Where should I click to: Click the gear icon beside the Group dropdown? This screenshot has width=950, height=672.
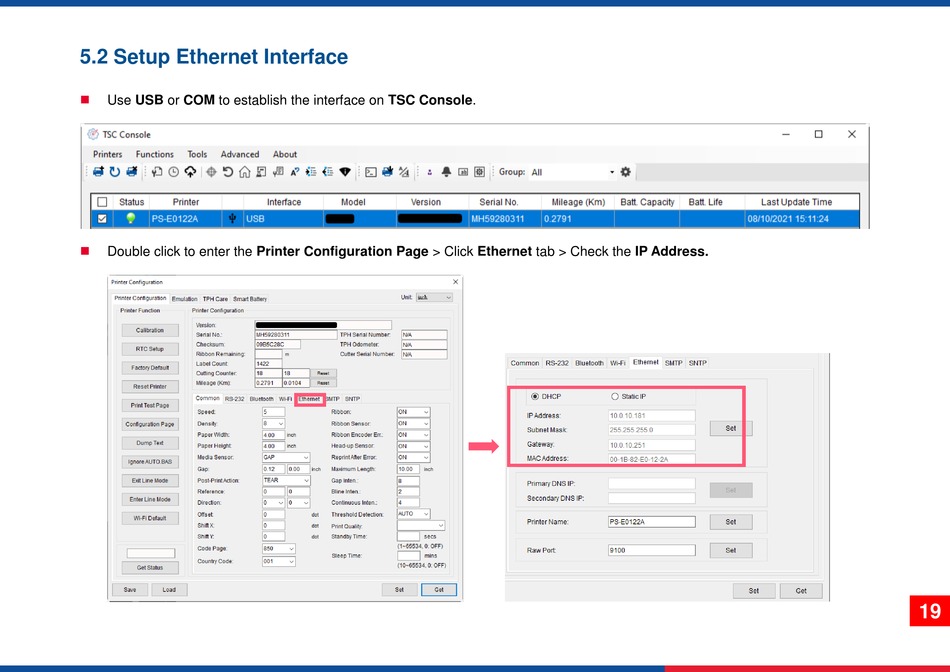[626, 172]
